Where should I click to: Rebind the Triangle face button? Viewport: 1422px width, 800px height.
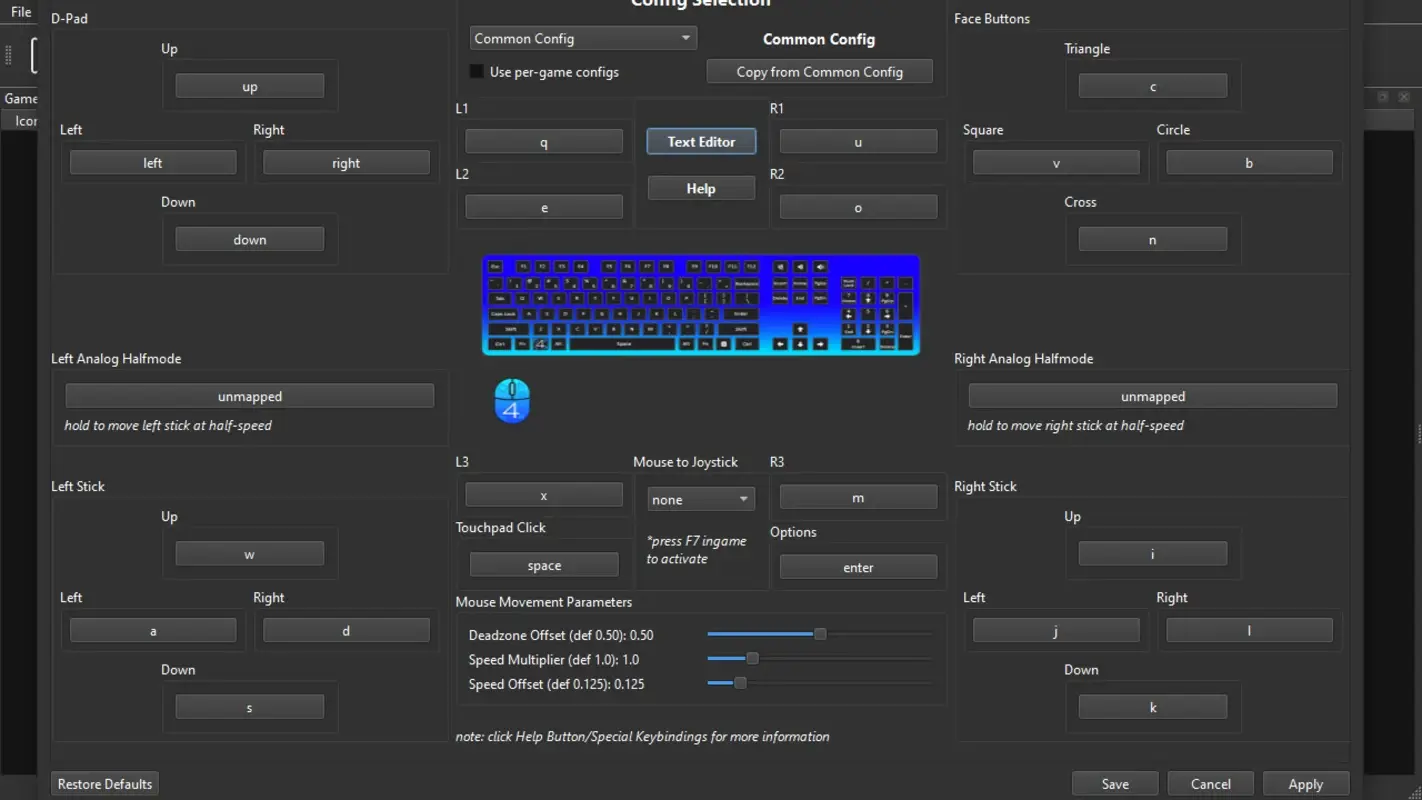pyautogui.click(x=1152, y=85)
